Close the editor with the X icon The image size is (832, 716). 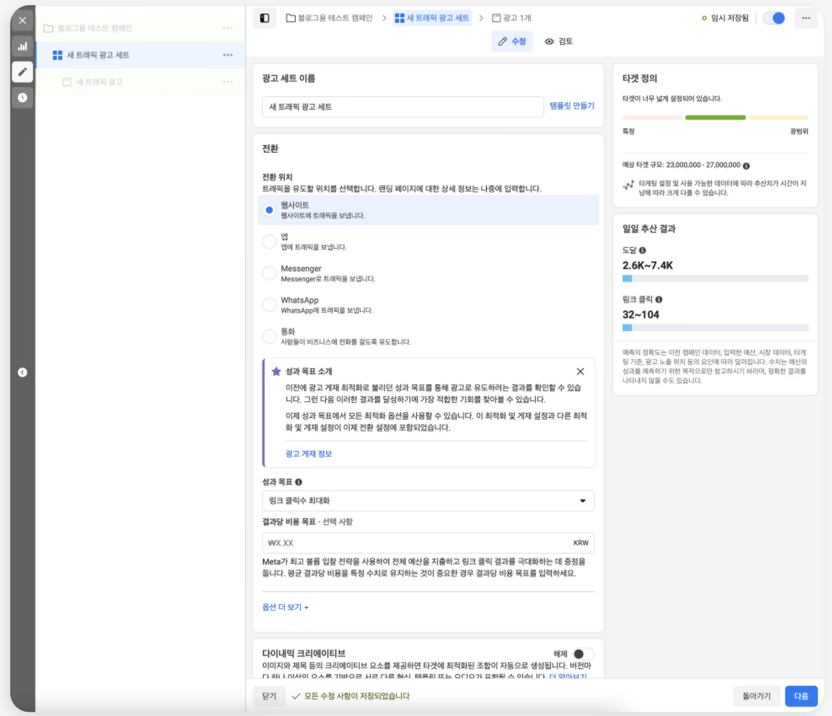(22, 20)
